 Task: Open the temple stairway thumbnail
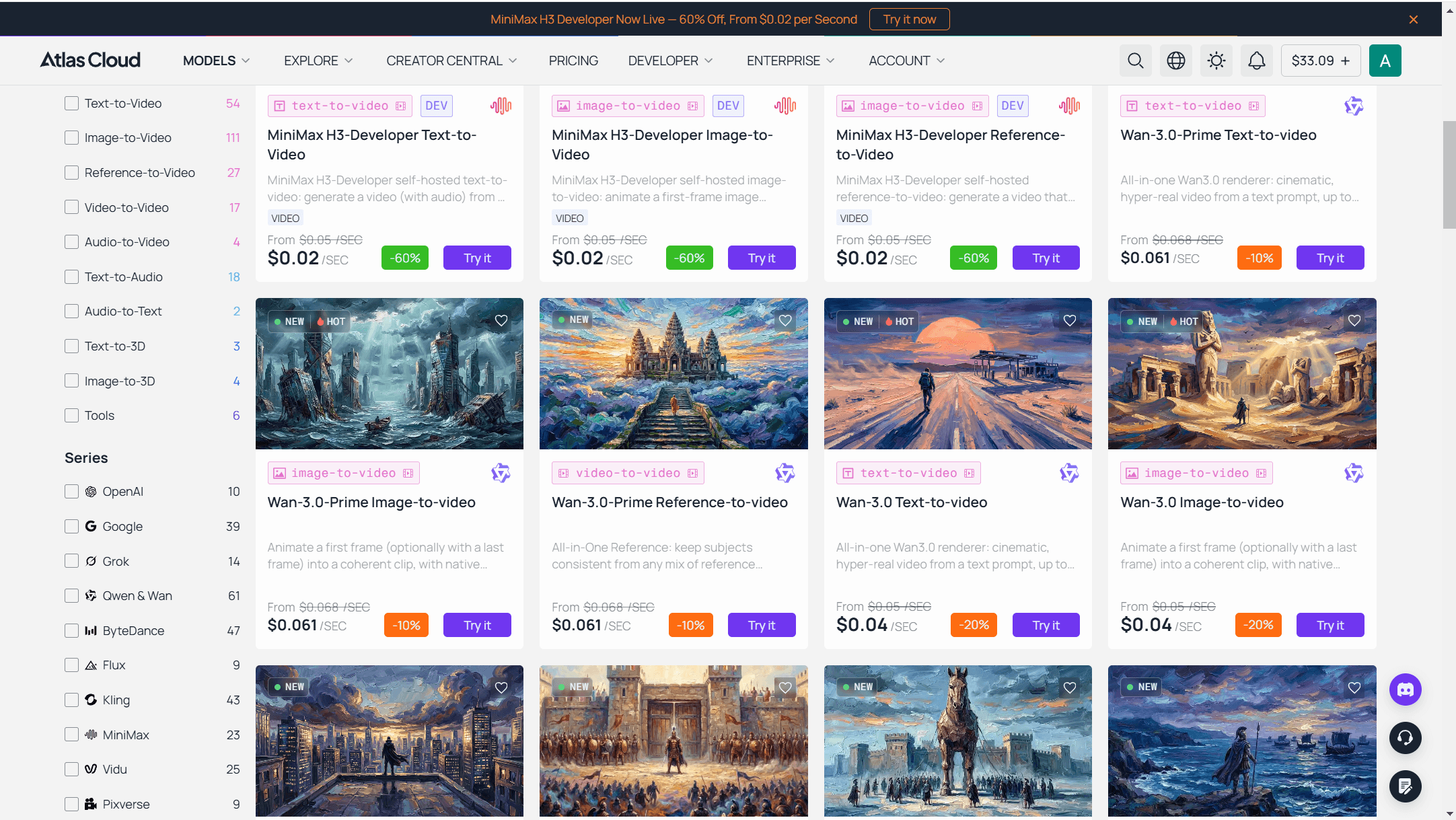pyautogui.click(x=674, y=373)
